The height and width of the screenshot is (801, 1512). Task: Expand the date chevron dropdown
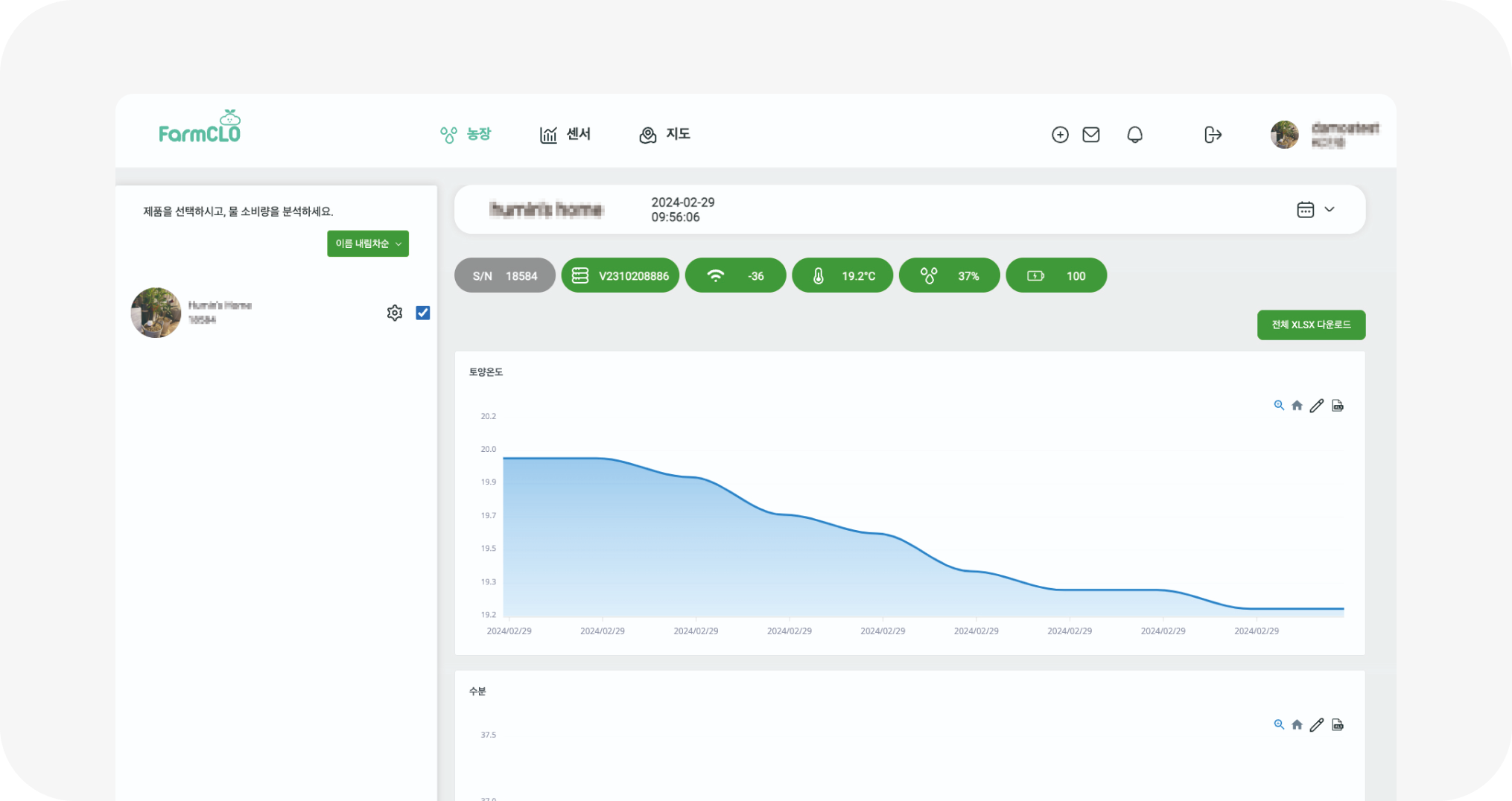tap(1330, 209)
